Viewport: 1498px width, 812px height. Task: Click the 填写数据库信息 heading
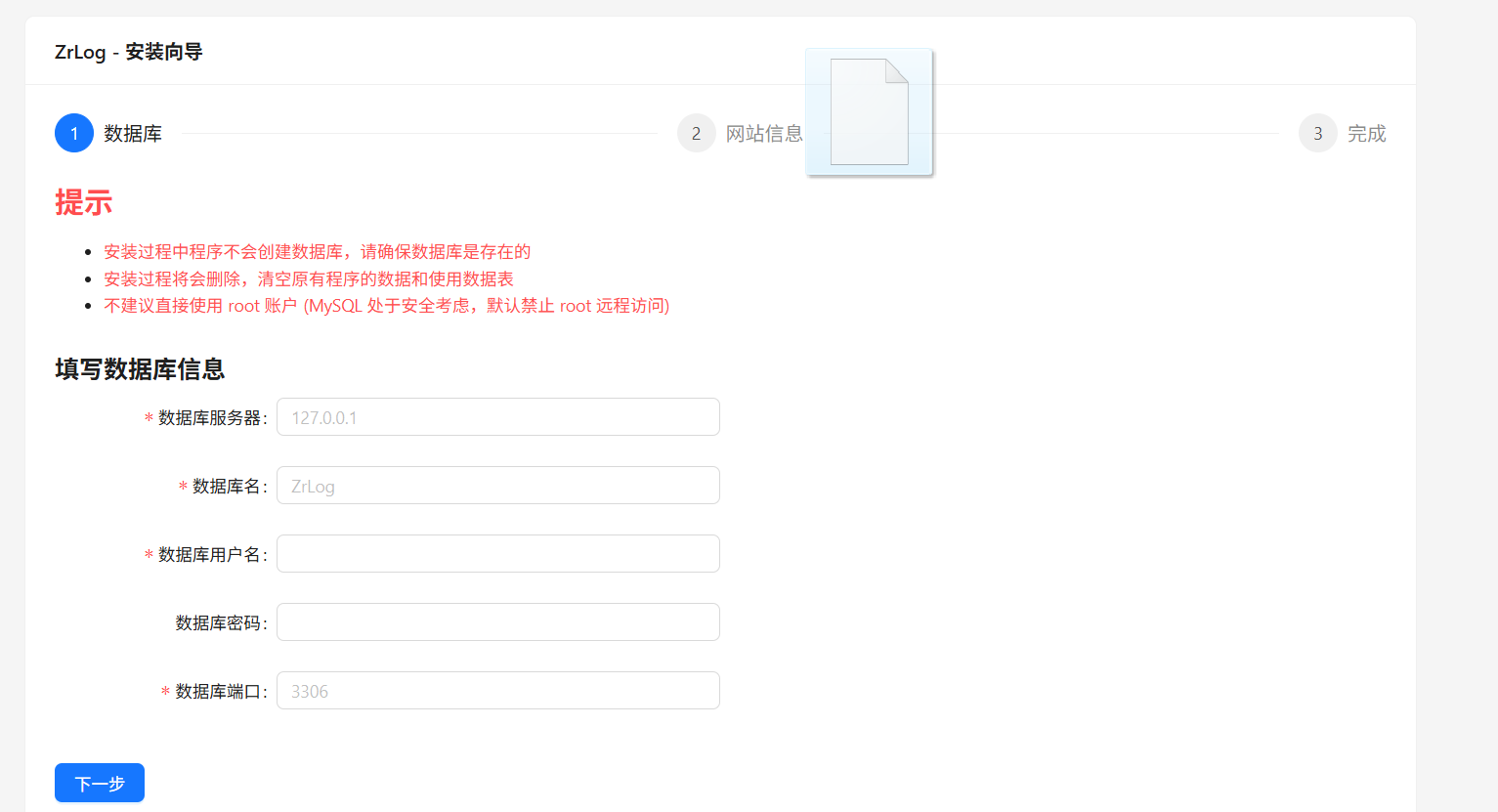tap(140, 369)
